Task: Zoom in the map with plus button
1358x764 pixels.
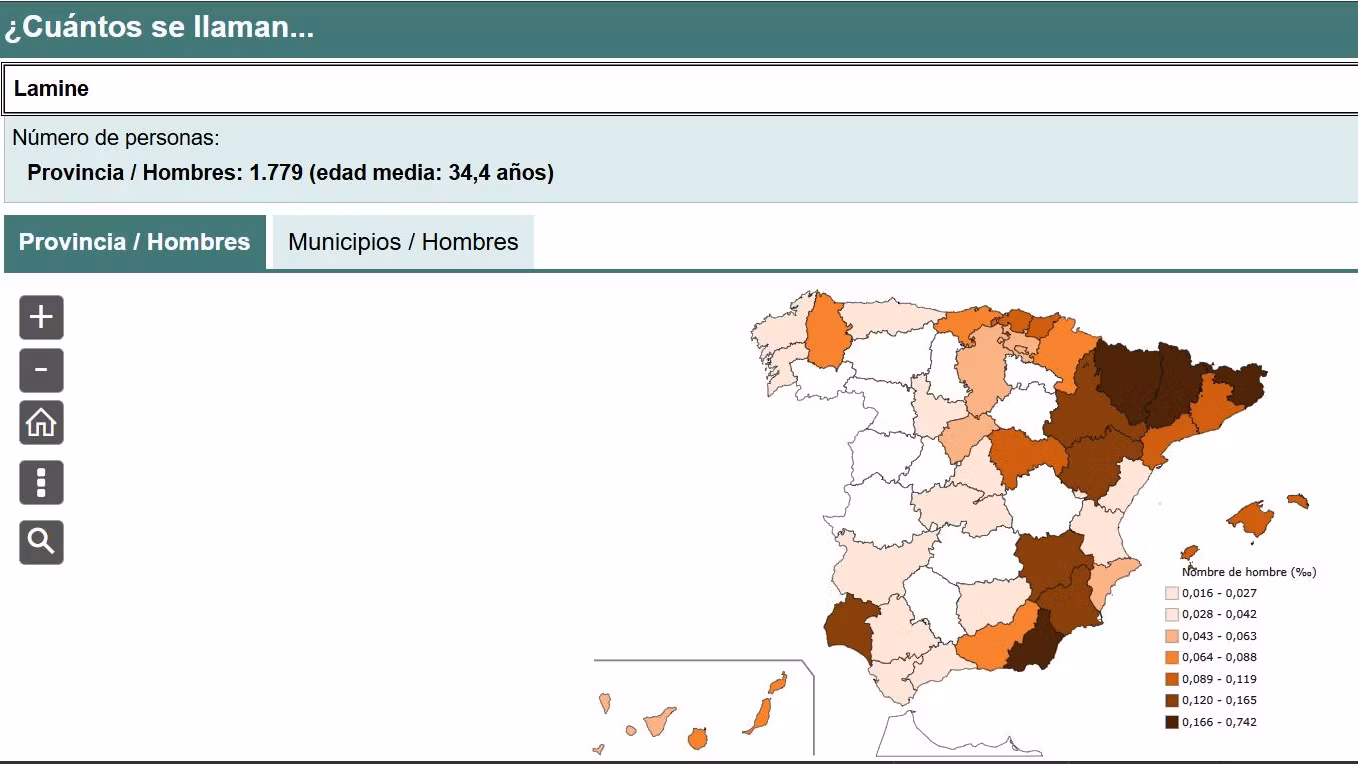Action: [x=41, y=318]
